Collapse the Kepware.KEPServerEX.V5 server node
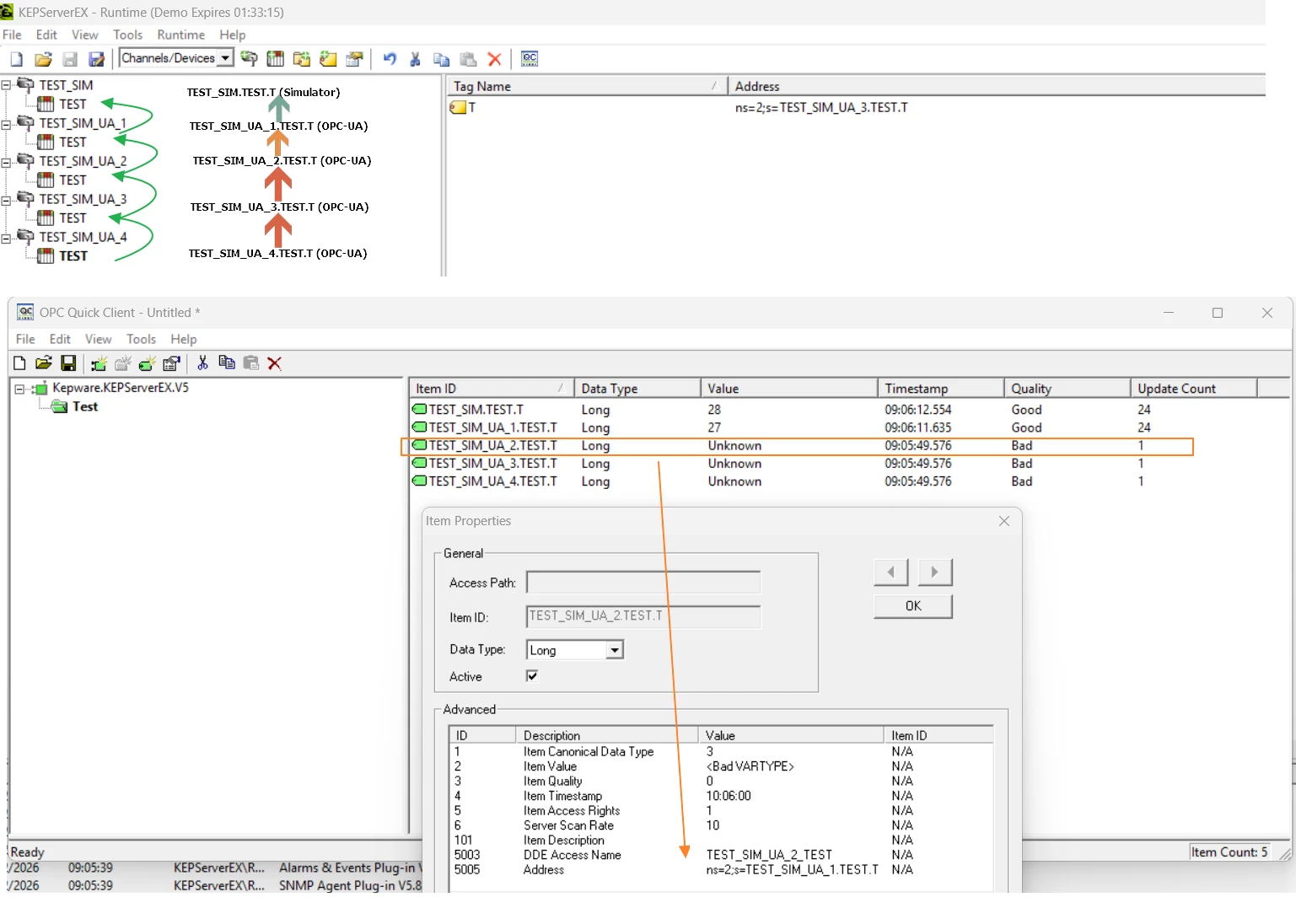Viewport: 1296px width, 924px height. click(19, 389)
